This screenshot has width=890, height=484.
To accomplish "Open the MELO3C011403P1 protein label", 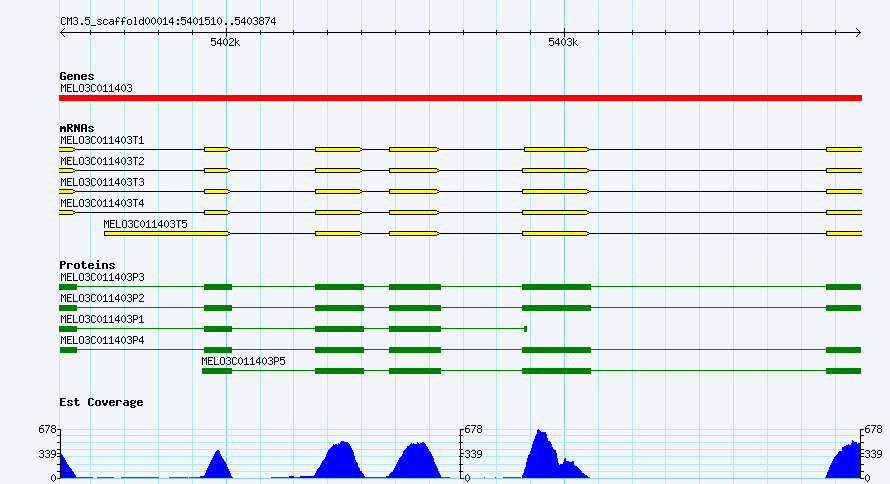I will [102, 319].
